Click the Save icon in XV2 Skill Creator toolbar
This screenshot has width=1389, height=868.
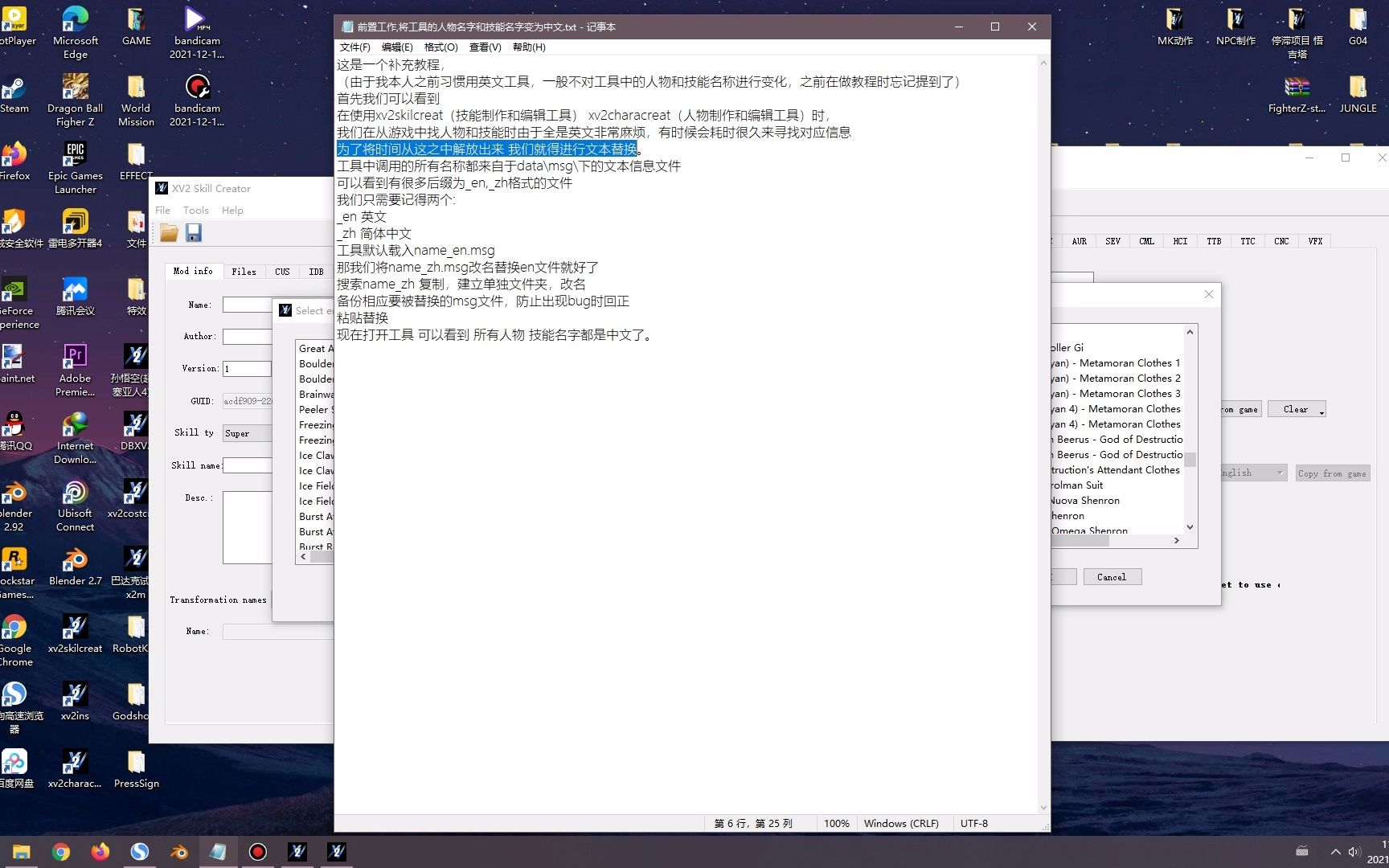point(193,232)
